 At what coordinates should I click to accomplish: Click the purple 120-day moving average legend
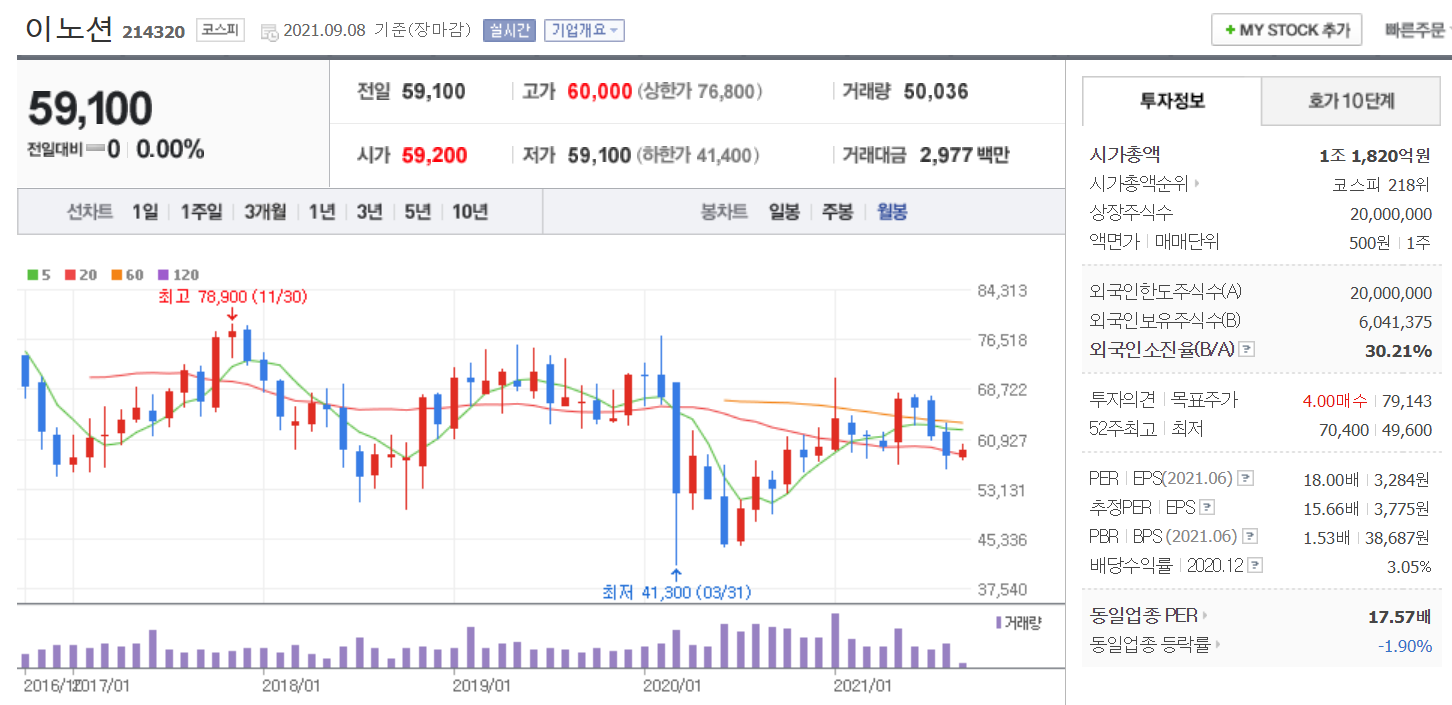178,274
